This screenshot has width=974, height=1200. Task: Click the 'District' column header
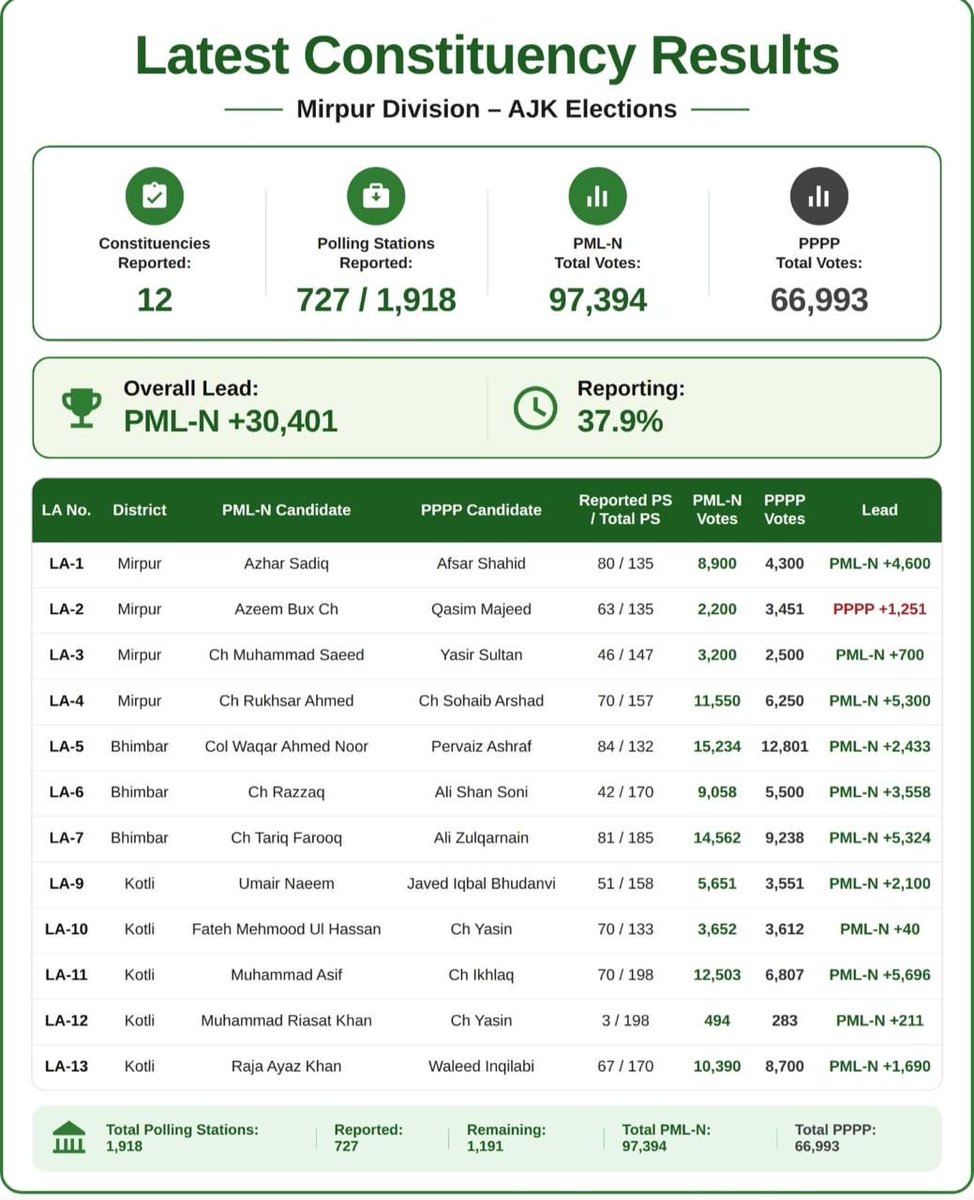click(139, 510)
